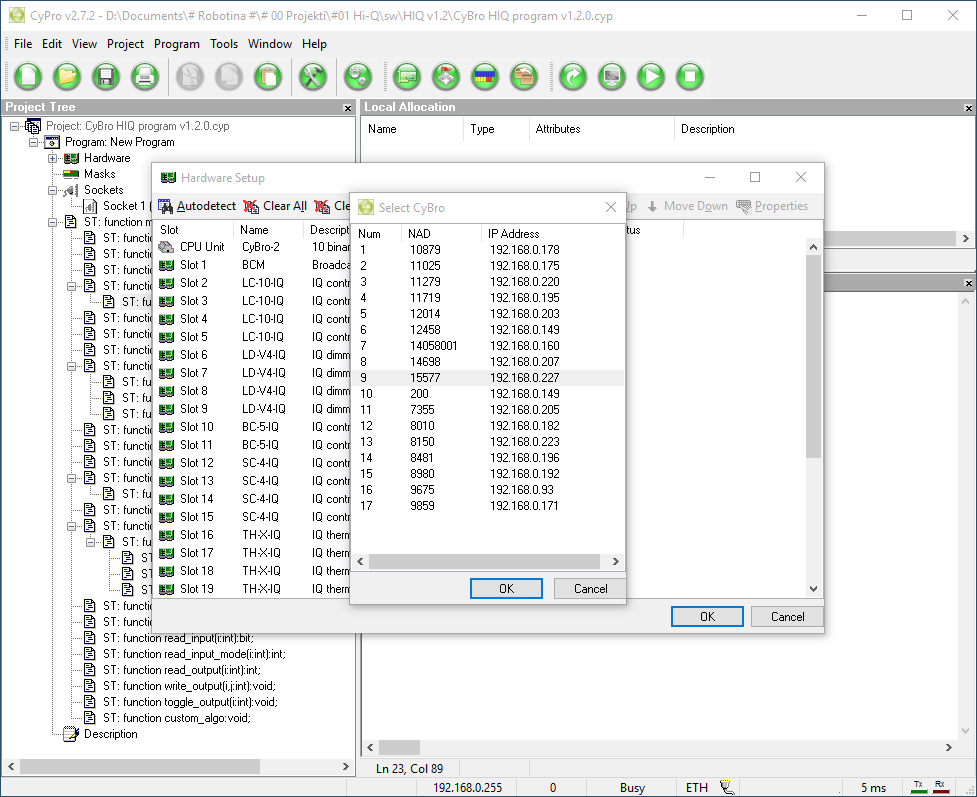Click the gears settings toolbar icon
Image resolution: width=977 pixels, height=797 pixels.
[x=357, y=76]
